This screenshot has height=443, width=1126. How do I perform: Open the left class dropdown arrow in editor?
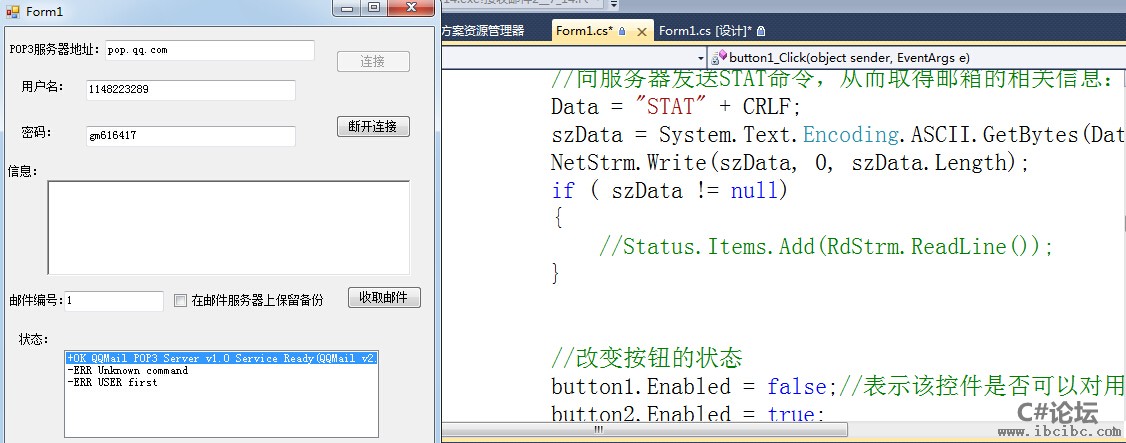tap(700, 58)
